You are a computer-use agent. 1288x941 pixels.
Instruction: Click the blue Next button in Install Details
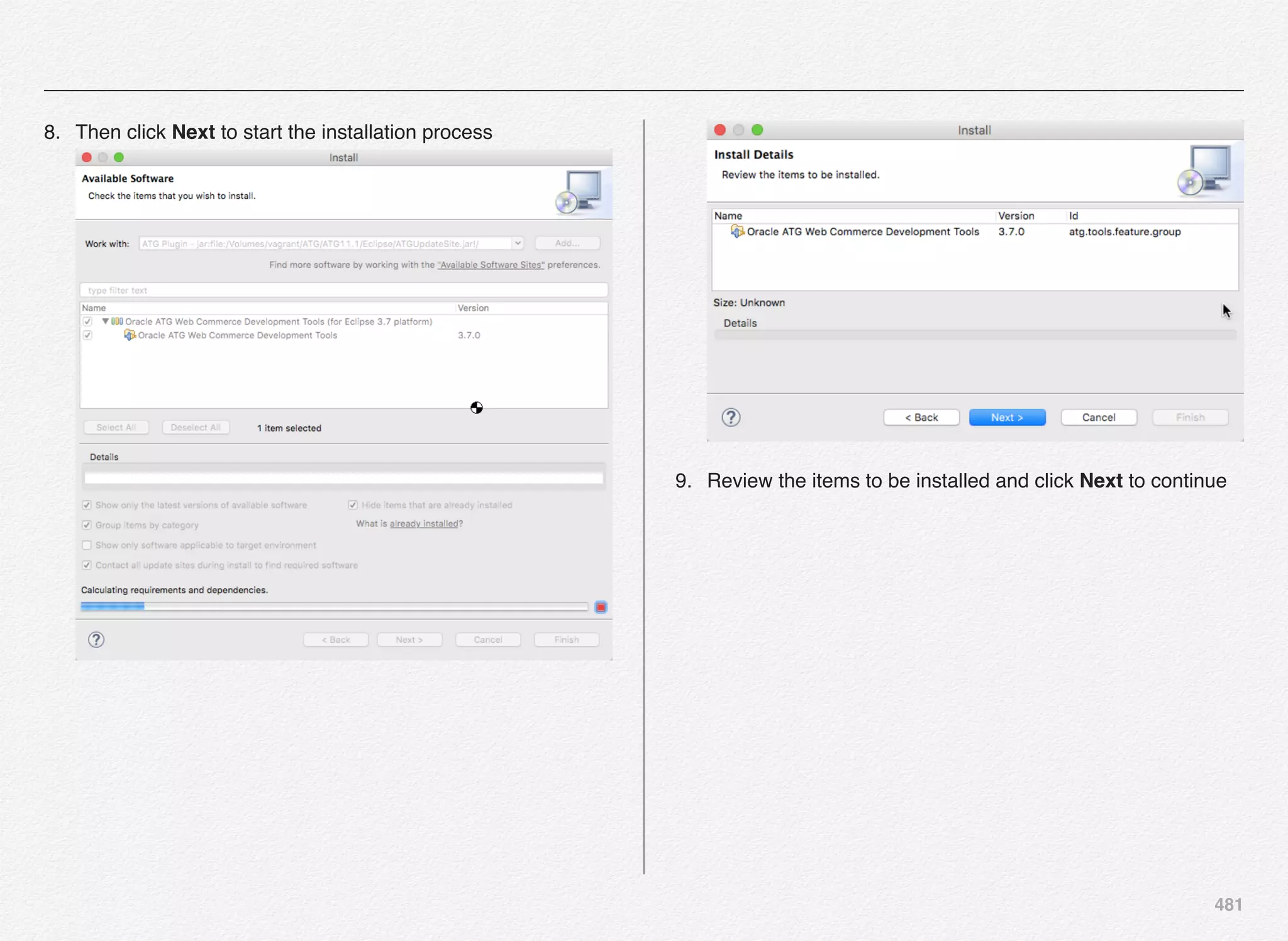point(1008,418)
